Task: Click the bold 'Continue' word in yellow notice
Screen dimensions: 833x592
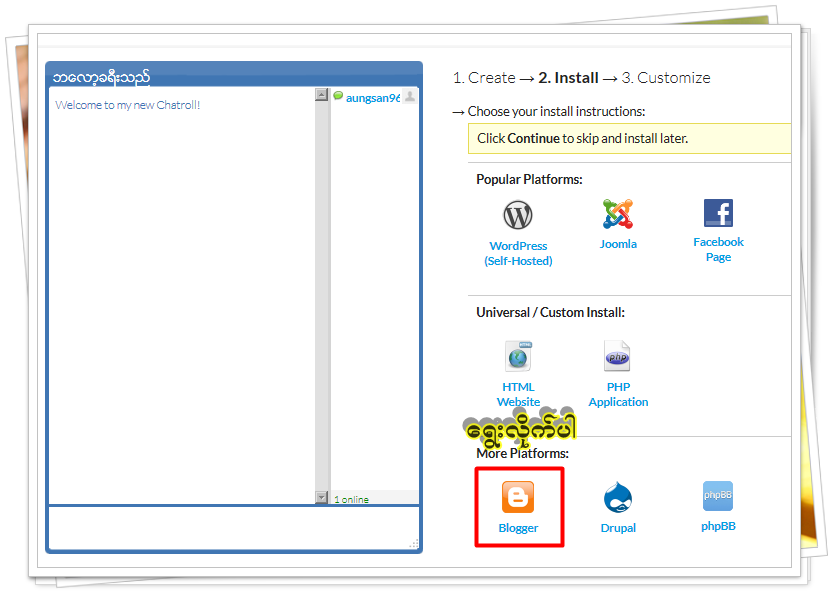Action: [x=533, y=139]
